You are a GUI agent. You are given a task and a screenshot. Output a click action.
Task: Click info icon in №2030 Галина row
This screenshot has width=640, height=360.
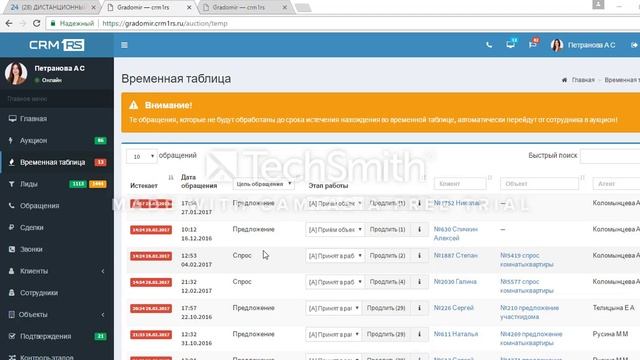click(419, 282)
